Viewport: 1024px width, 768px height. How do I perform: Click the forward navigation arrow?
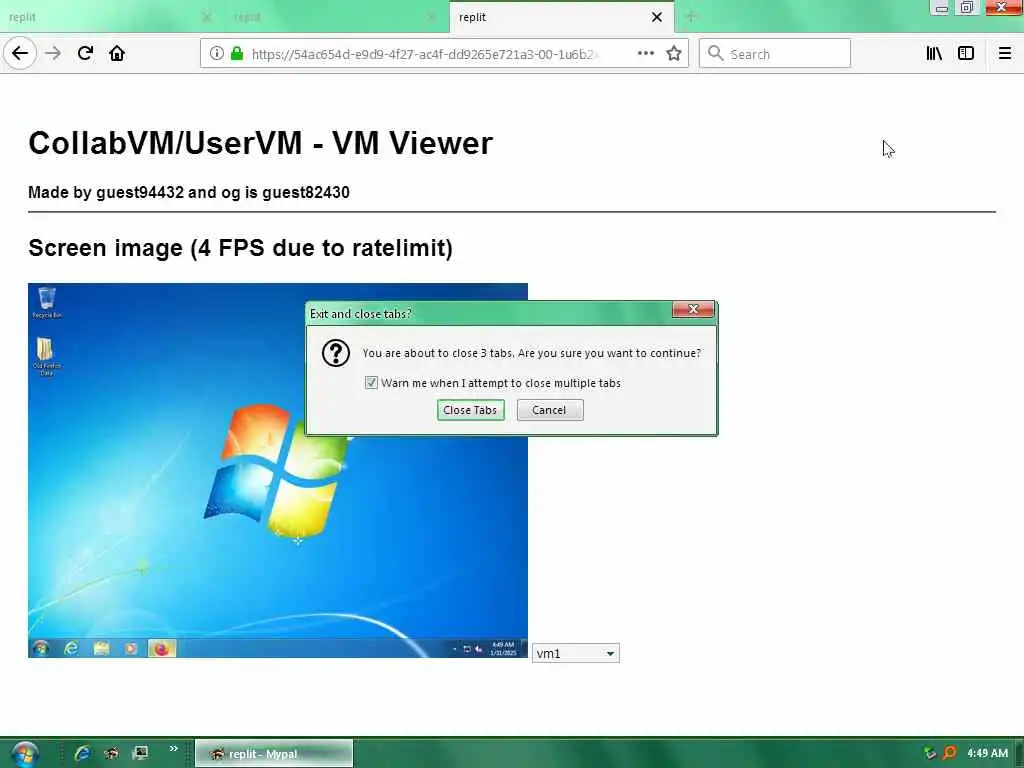point(53,53)
